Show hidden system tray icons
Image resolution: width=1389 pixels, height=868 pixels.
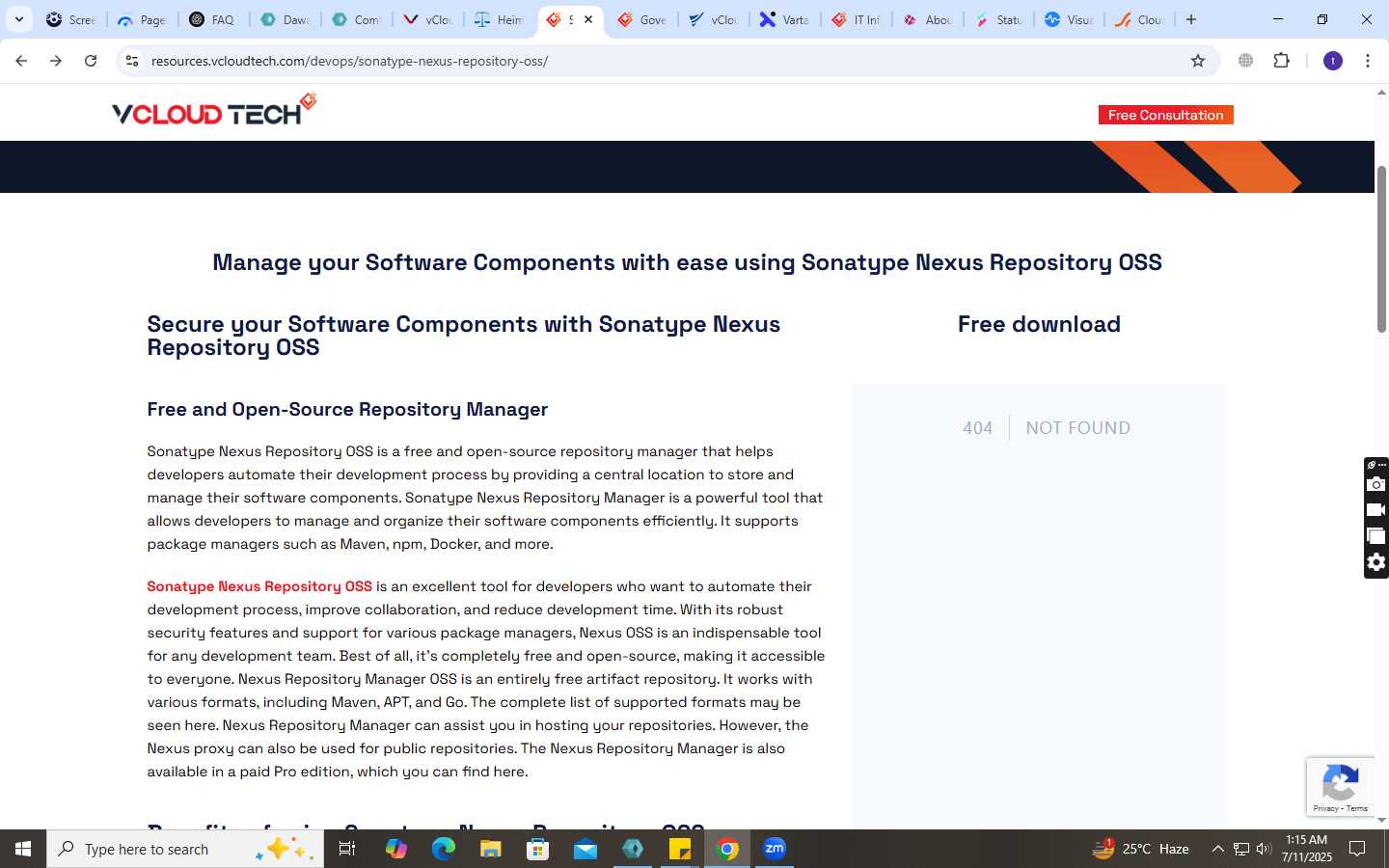[1217, 849]
